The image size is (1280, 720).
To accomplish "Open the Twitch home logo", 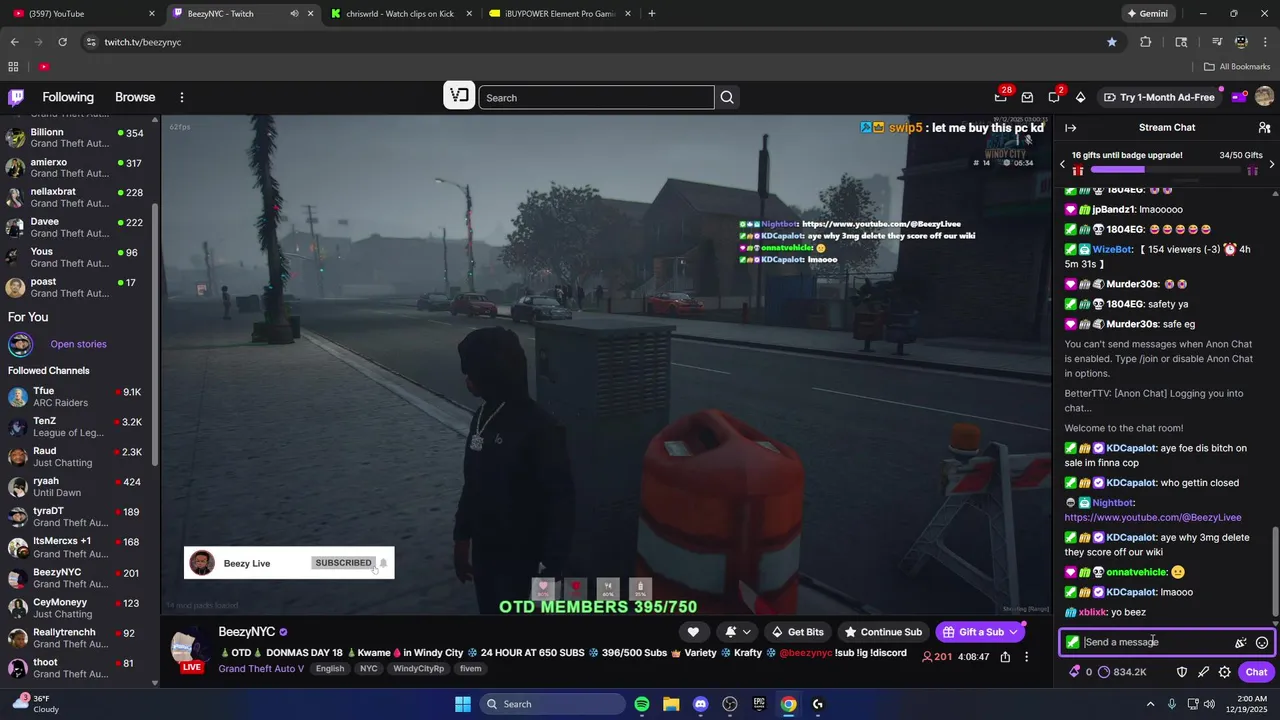I will [x=16, y=97].
